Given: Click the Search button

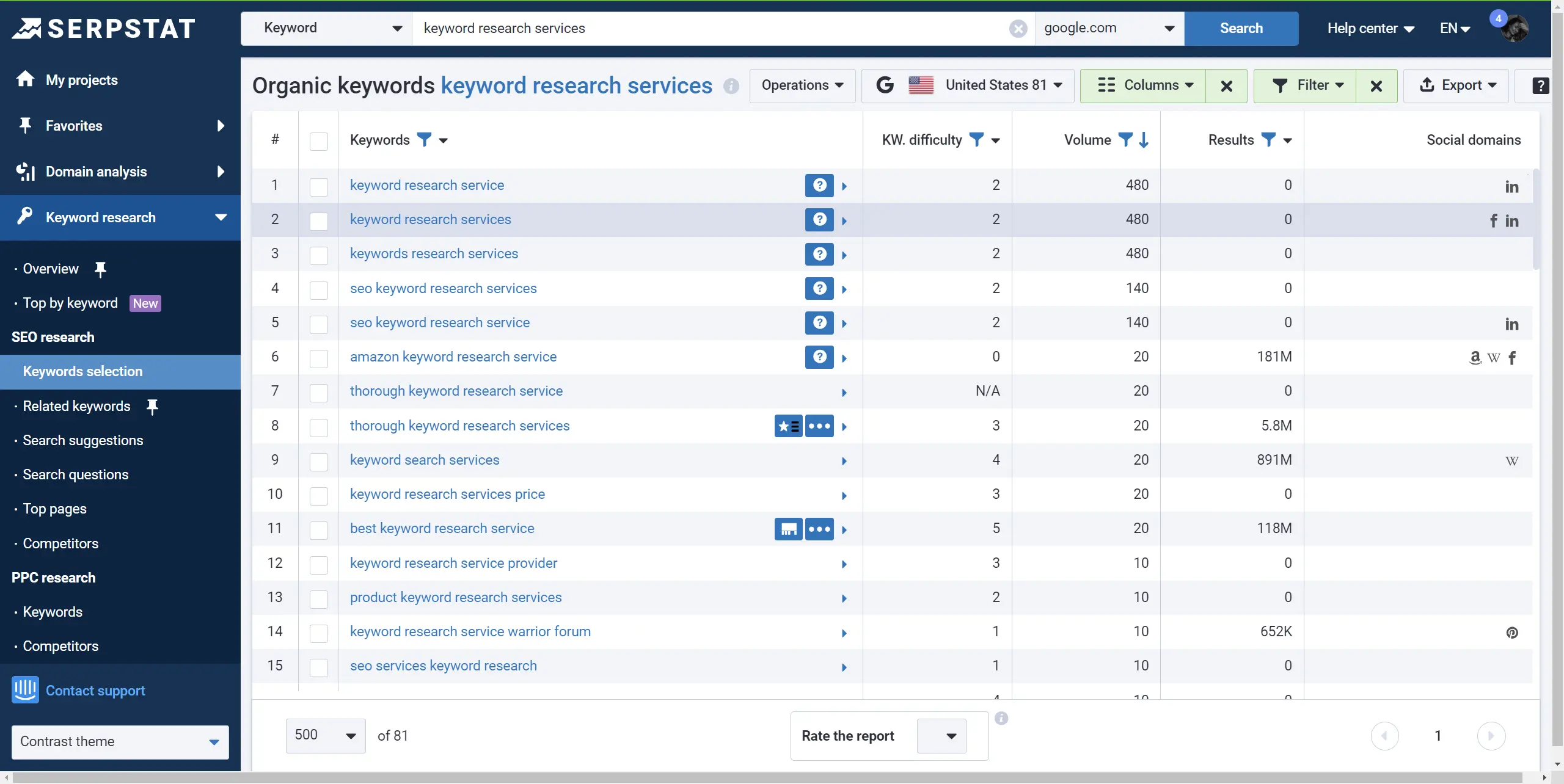Looking at the screenshot, I should coord(1242,28).
